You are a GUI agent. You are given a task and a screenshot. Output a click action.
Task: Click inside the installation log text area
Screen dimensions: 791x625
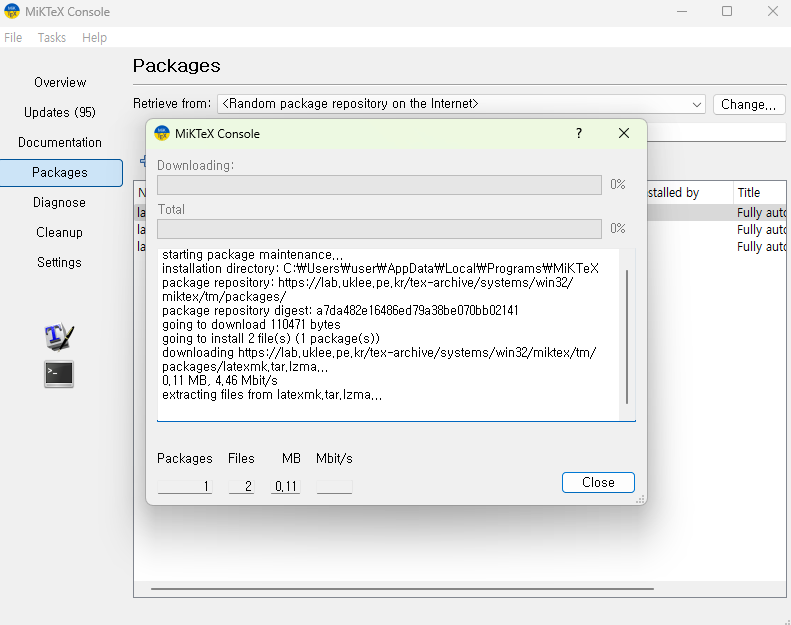[x=388, y=334]
